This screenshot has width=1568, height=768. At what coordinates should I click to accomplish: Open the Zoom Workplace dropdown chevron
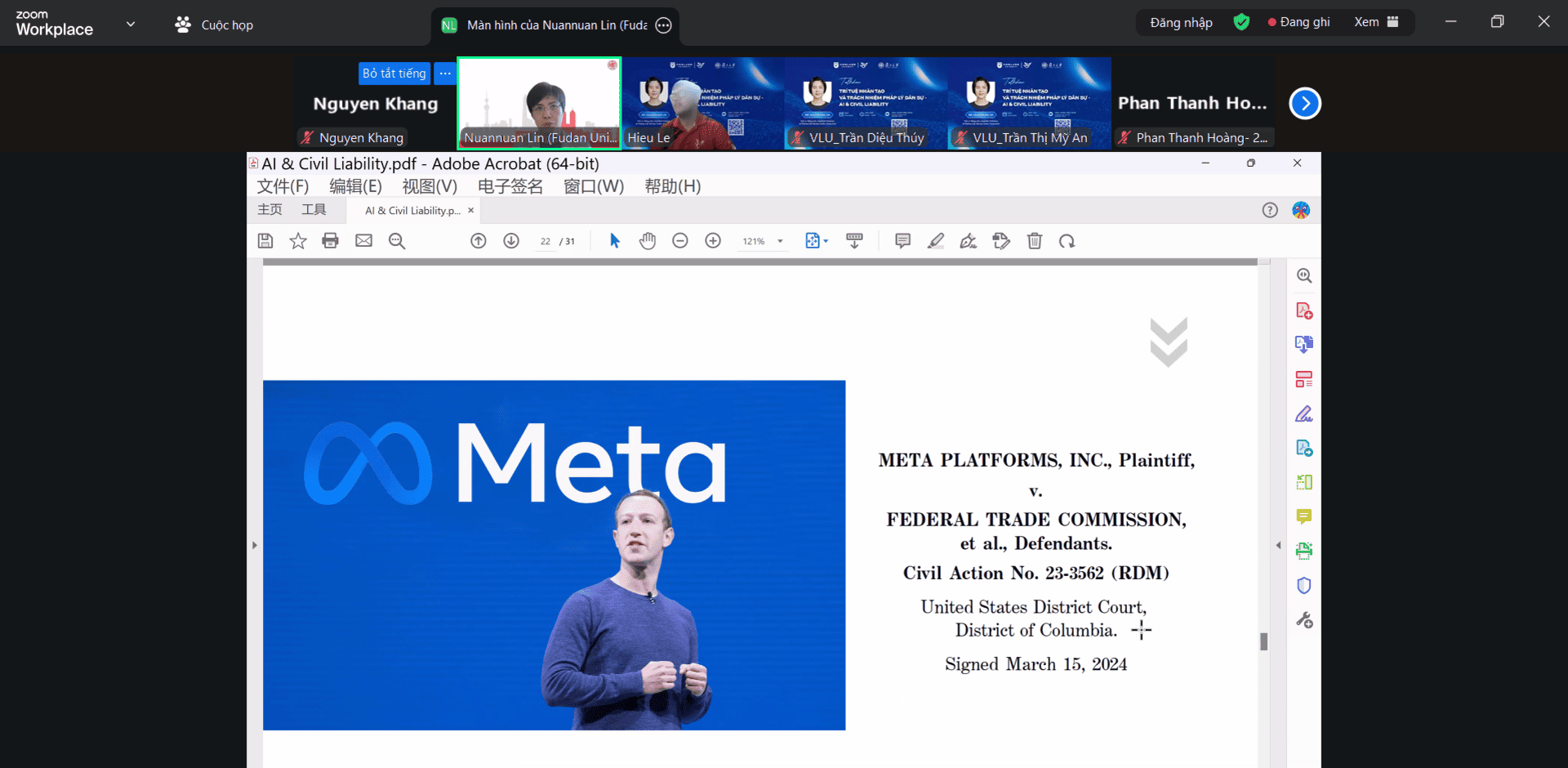pyautogui.click(x=131, y=24)
